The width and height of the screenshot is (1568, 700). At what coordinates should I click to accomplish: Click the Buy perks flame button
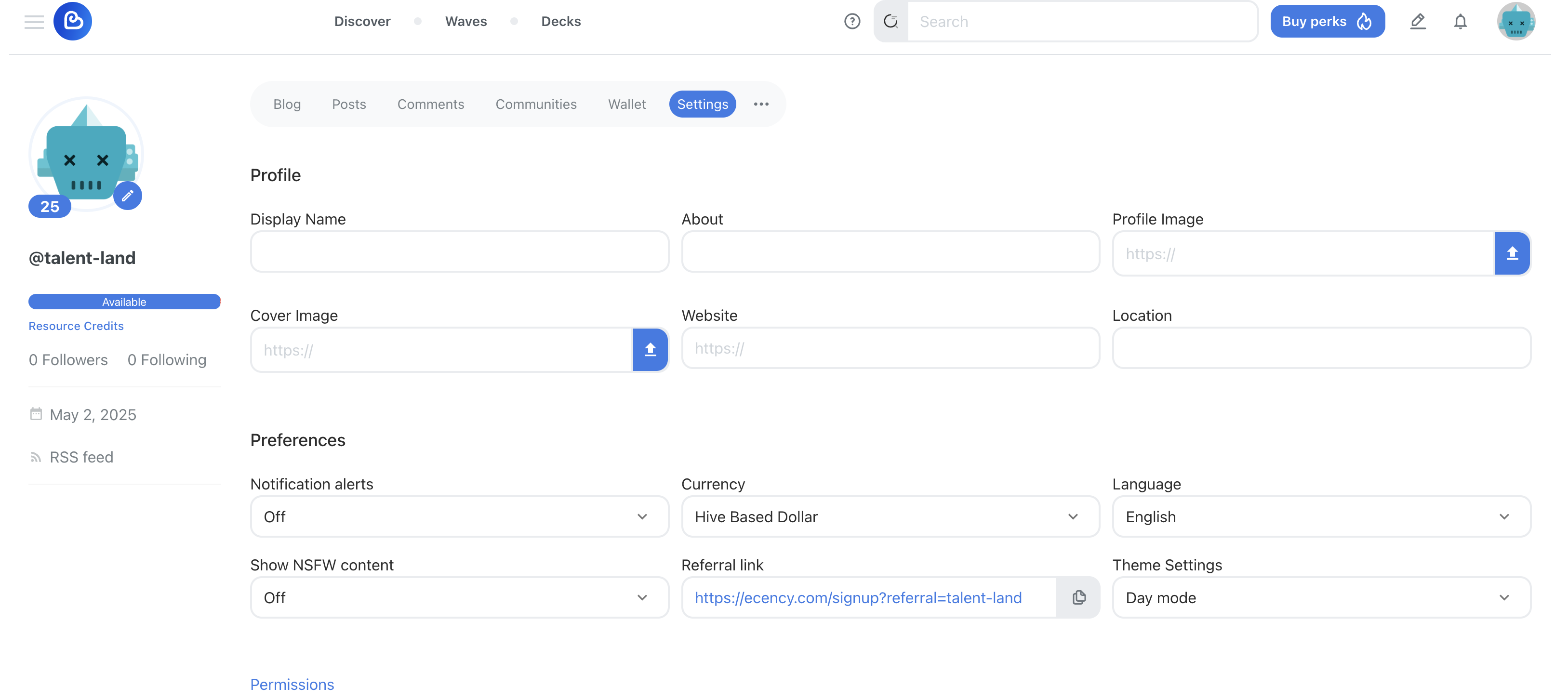click(x=1328, y=21)
